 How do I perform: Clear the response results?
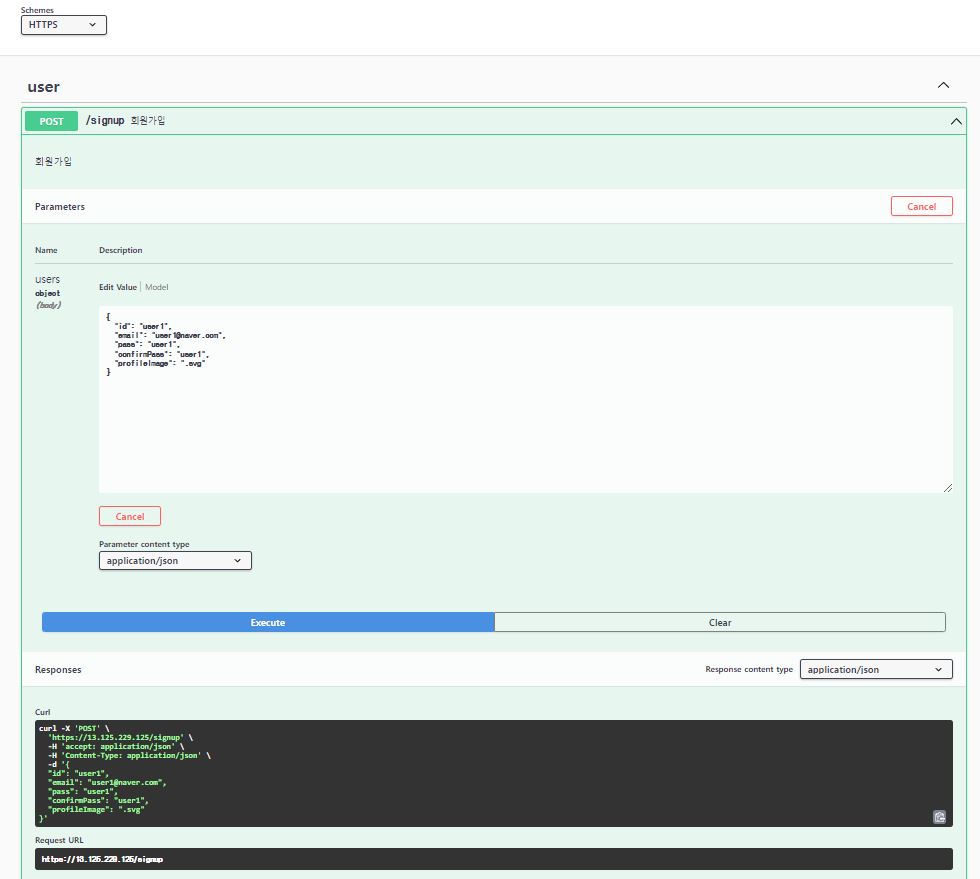[x=720, y=622]
